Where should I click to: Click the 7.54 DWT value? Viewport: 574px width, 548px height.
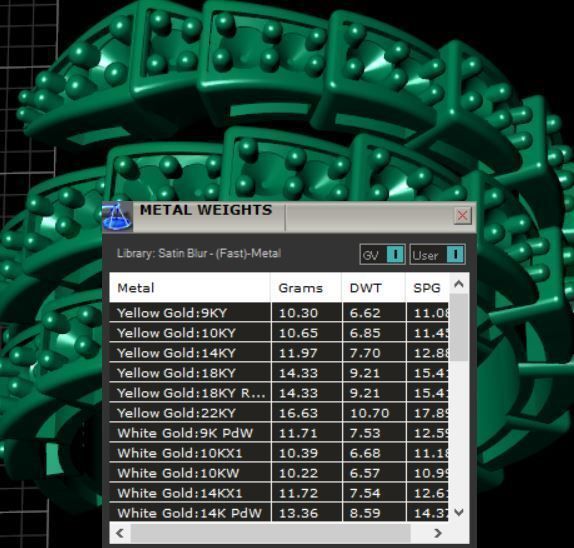coord(365,493)
